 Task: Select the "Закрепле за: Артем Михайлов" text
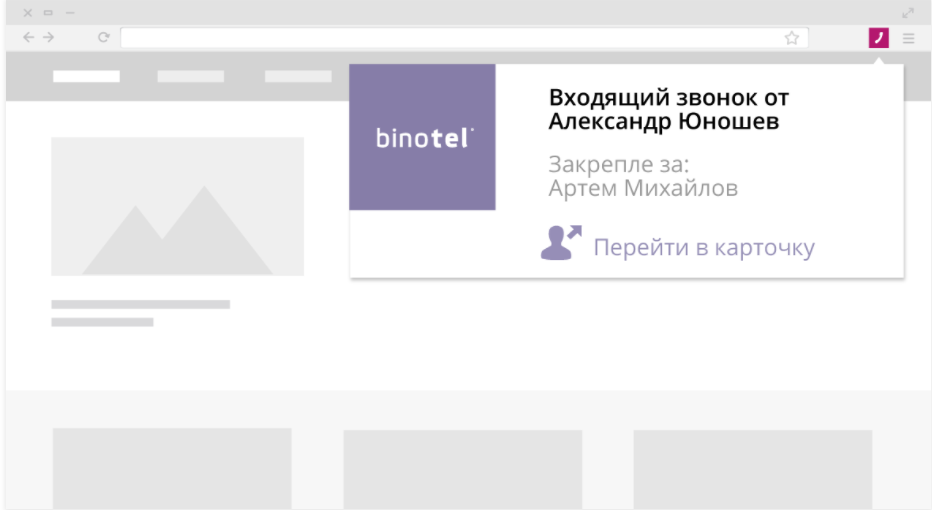tap(643, 177)
